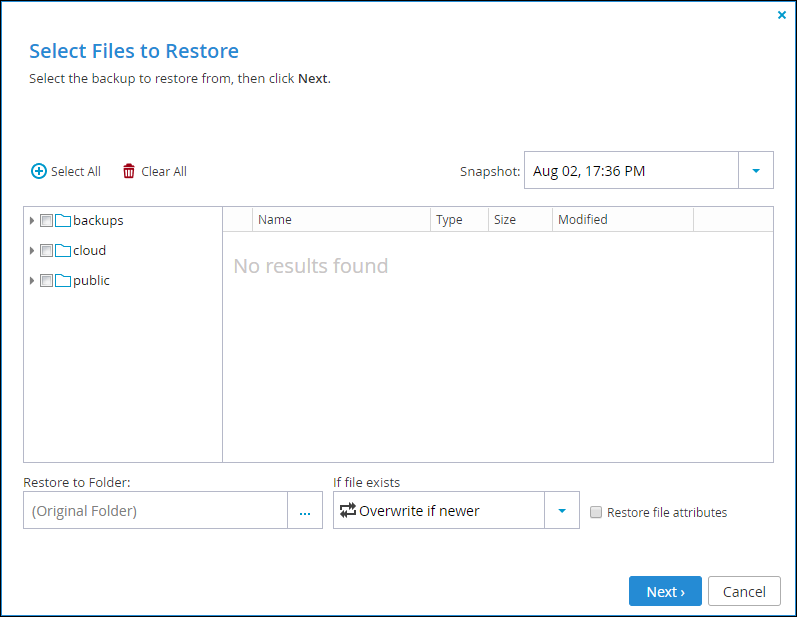Viewport: 797px width, 617px height.
Task: Select the backups folder name
Action: click(98, 221)
